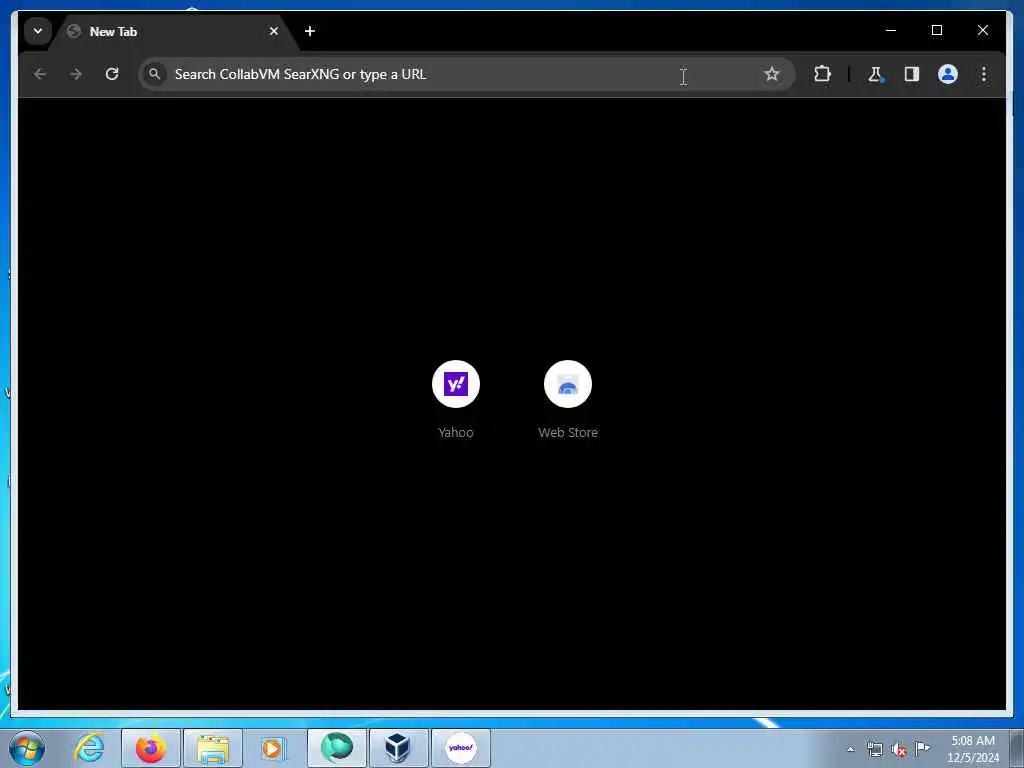The height and width of the screenshot is (768, 1024).
Task: Open the Action Center flag icon
Action: click(923, 748)
